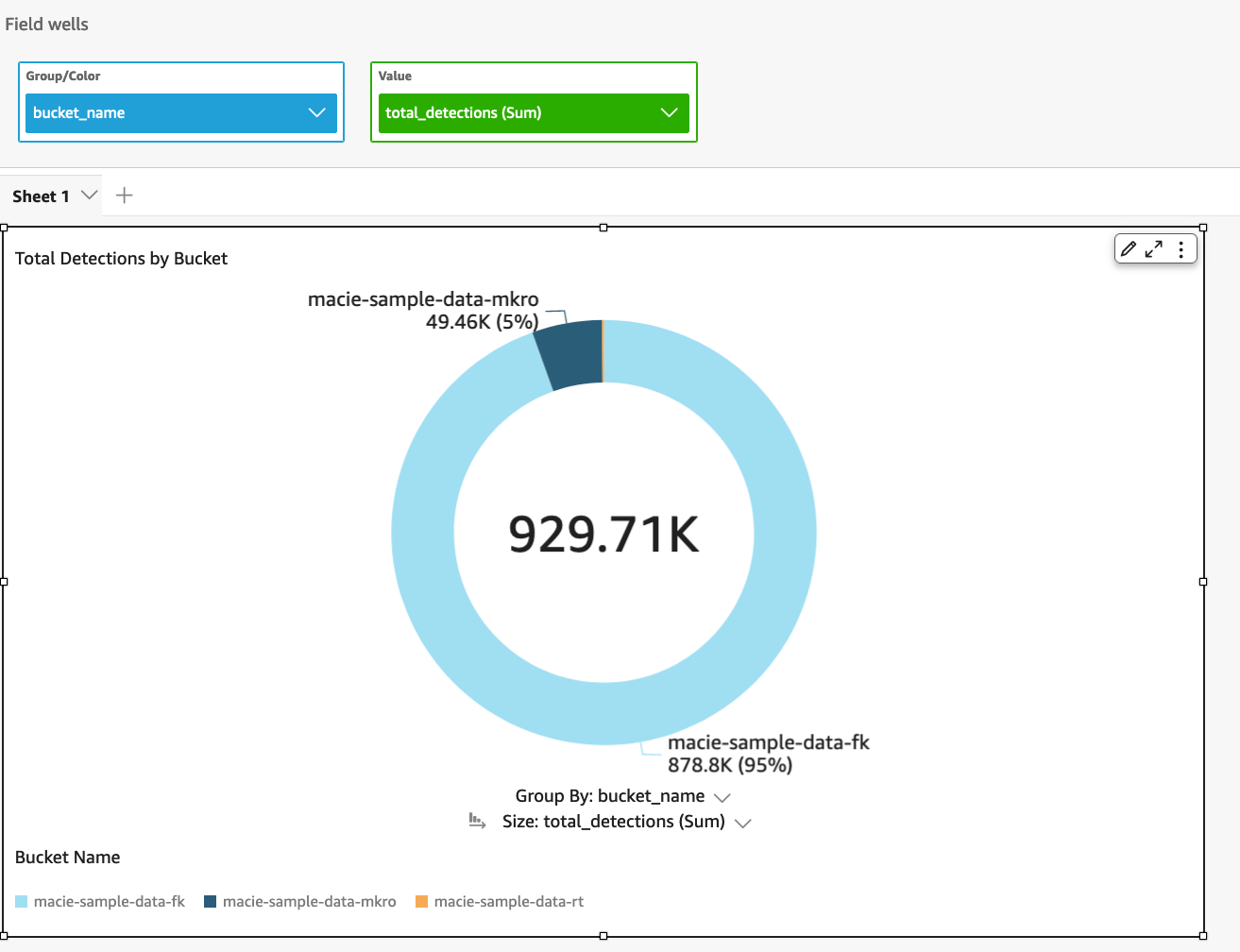Click the 929.71K total in the donut center
Screen dimensions: 1240x952
pos(603,533)
